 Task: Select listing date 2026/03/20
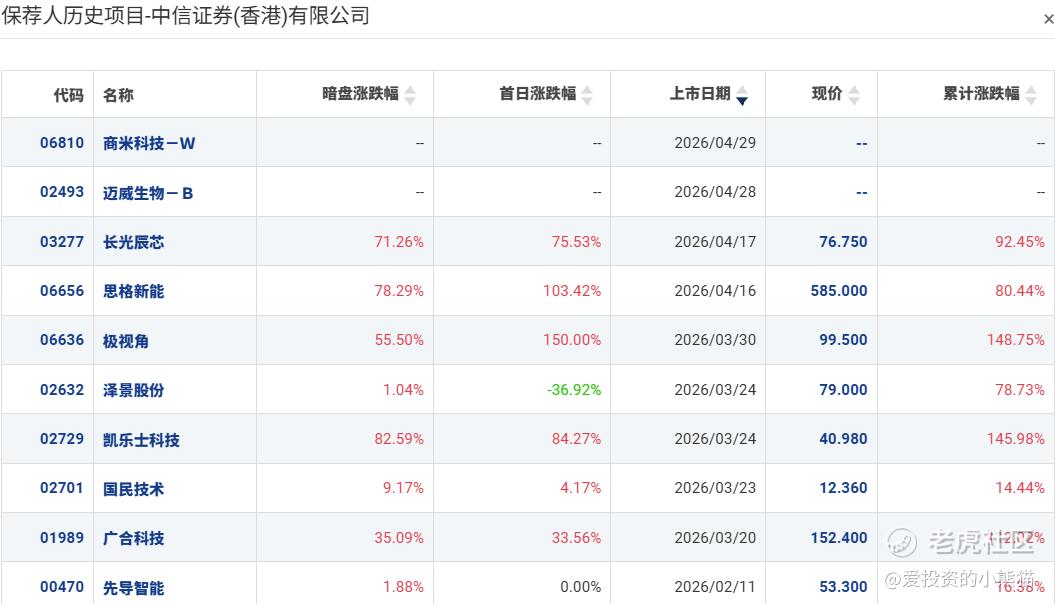715,537
